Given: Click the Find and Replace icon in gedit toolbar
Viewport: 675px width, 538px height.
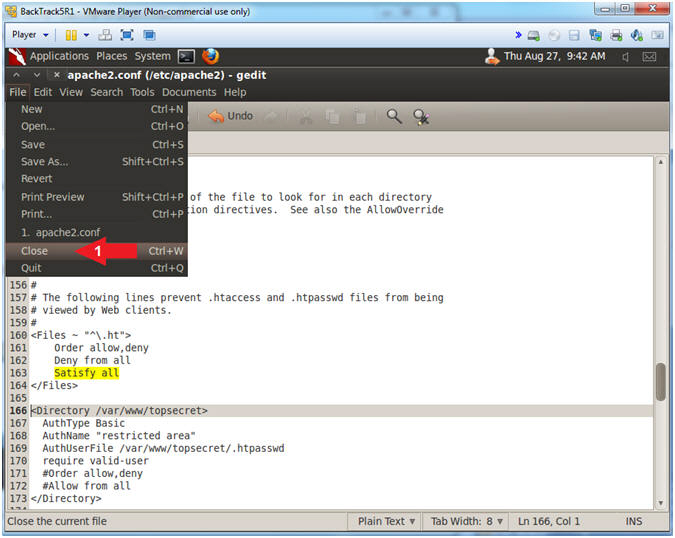Looking at the screenshot, I should (x=421, y=117).
